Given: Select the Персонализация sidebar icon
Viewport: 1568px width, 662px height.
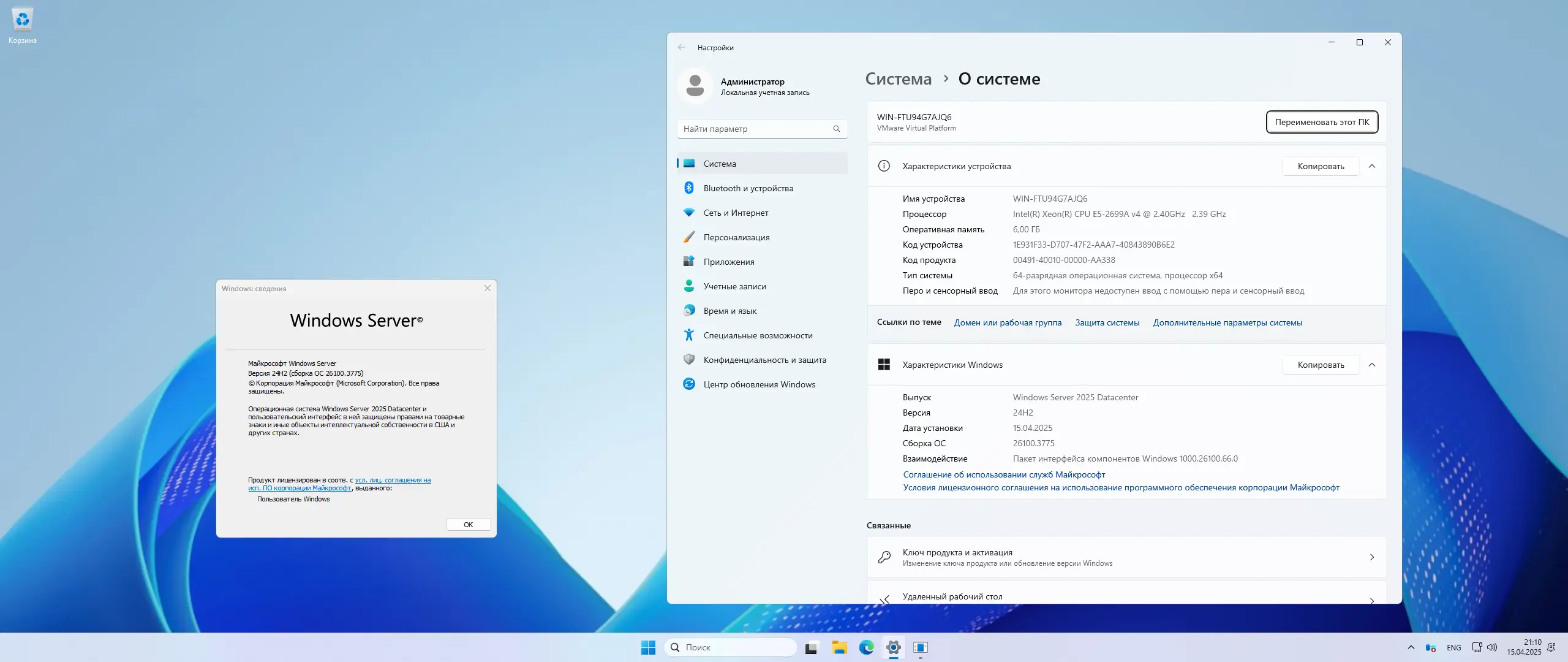Looking at the screenshot, I should (689, 237).
